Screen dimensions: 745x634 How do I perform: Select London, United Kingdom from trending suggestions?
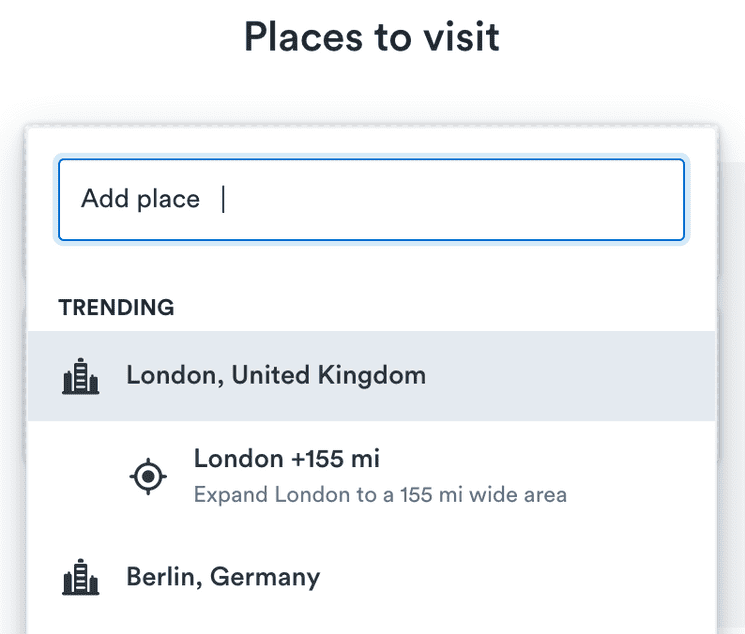(275, 376)
